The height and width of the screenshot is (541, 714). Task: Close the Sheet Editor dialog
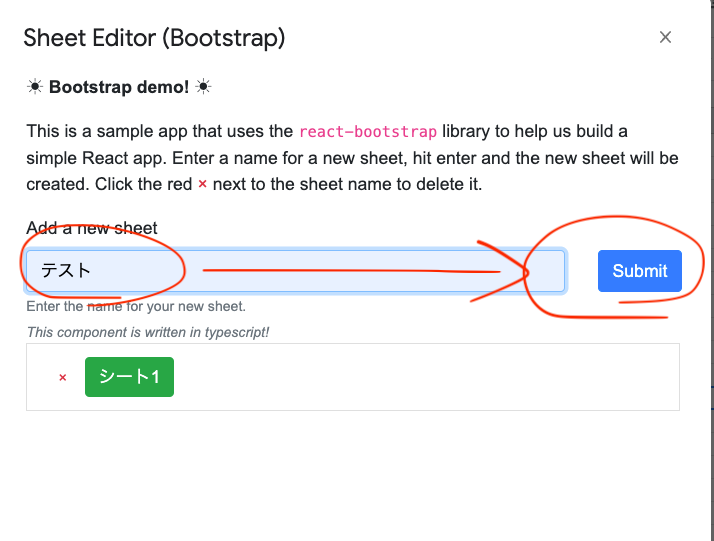click(x=665, y=37)
